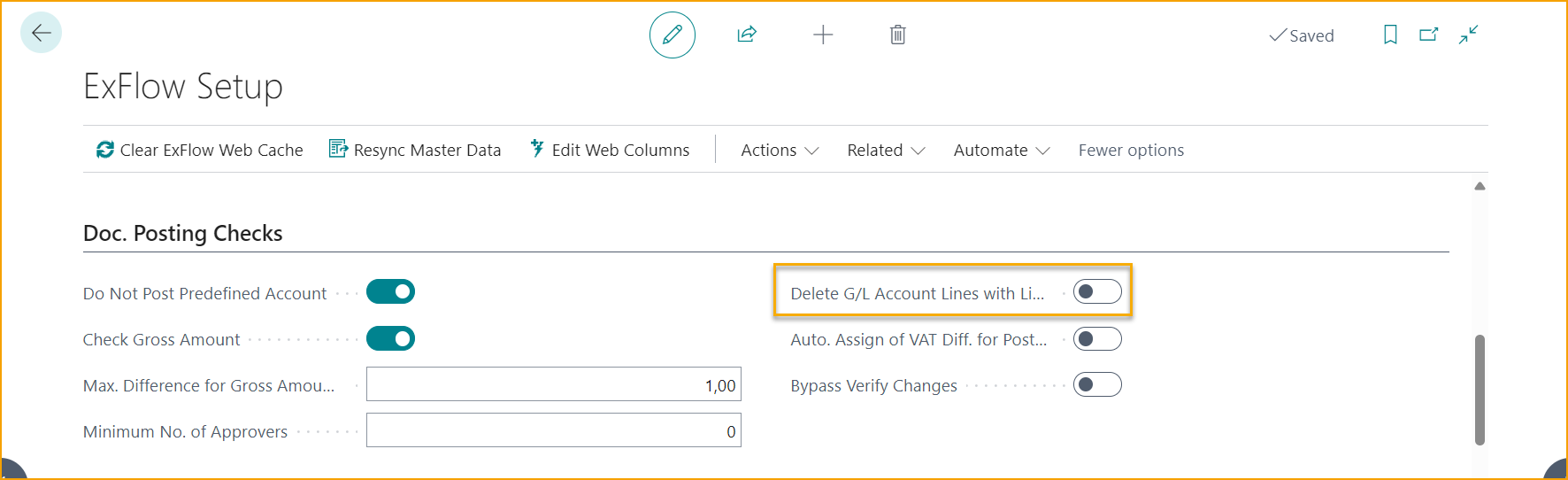Click the bookmark icon

[1390, 35]
